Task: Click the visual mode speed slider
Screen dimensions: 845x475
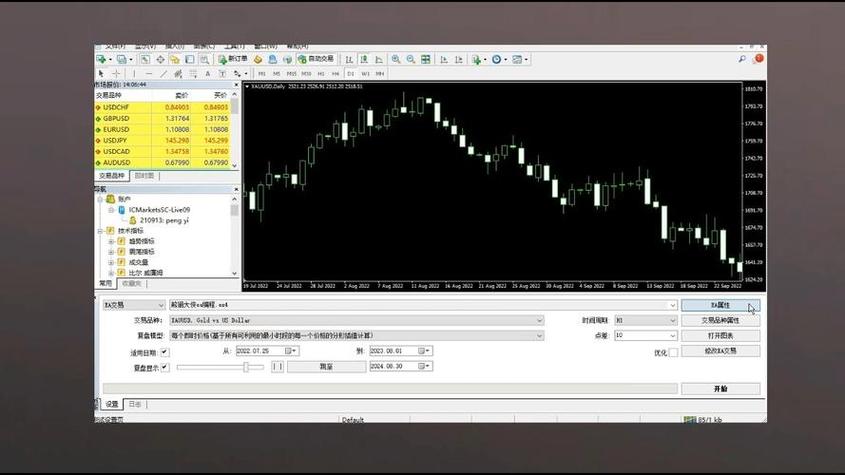Action: point(245,367)
